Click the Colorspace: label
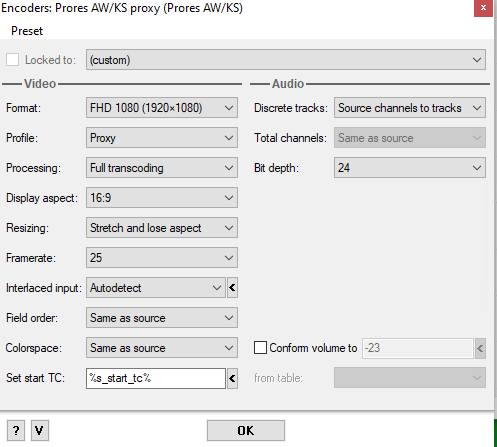This screenshot has height=447, width=497. pyautogui.click(x=34, y=348)
